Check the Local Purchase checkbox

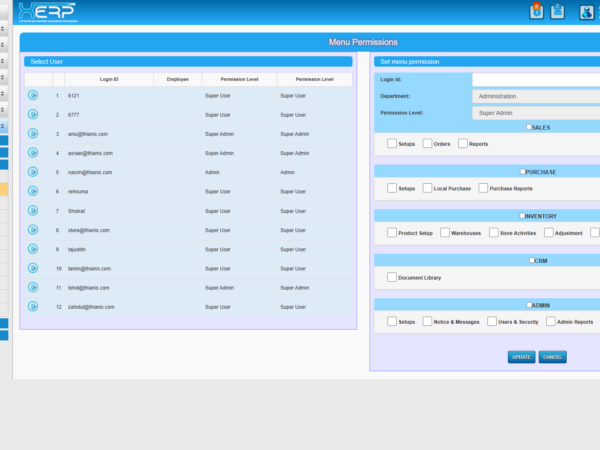[x=427, y=188]
